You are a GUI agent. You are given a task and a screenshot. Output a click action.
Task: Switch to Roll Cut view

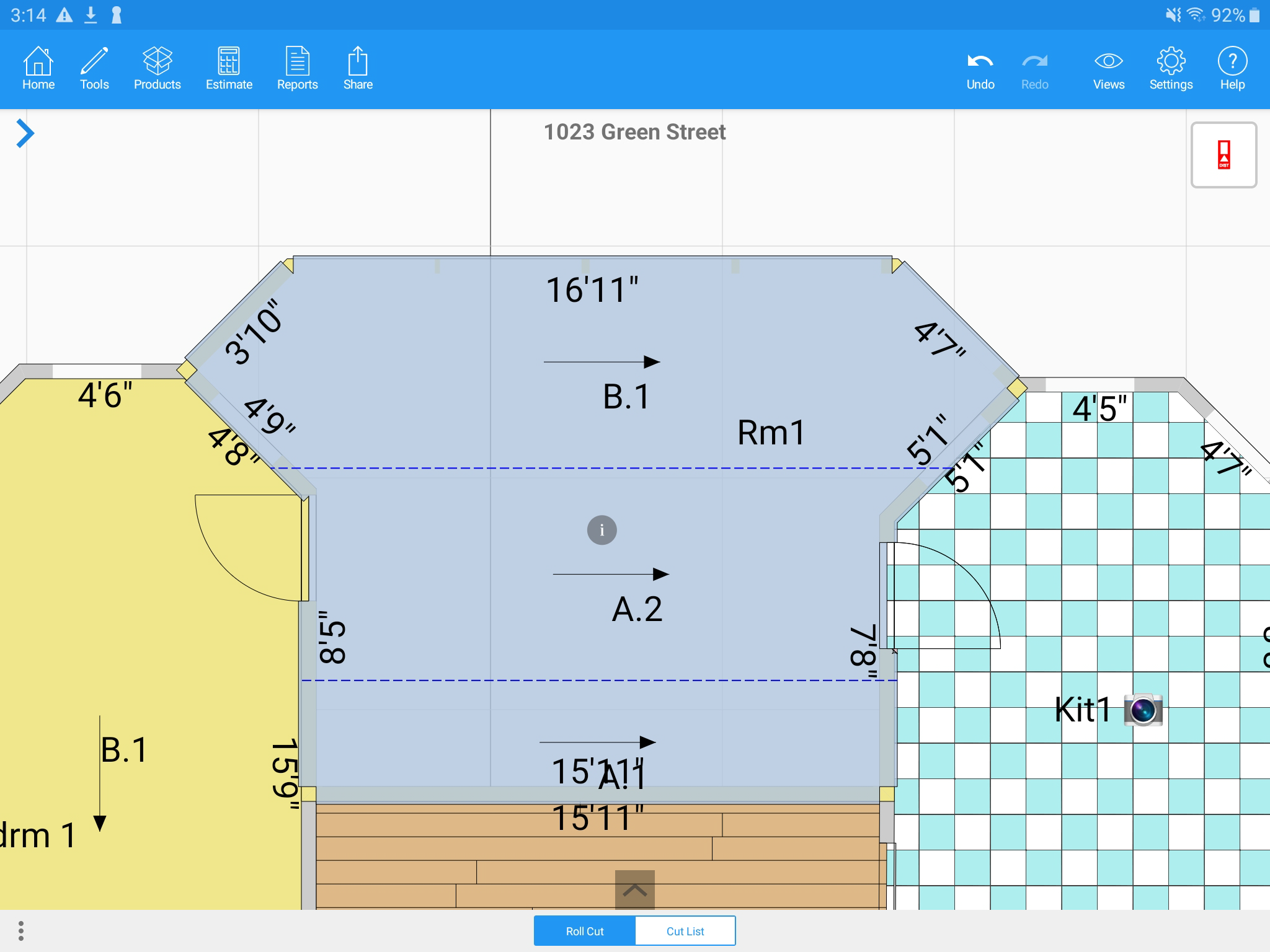[x=584, y=931]
